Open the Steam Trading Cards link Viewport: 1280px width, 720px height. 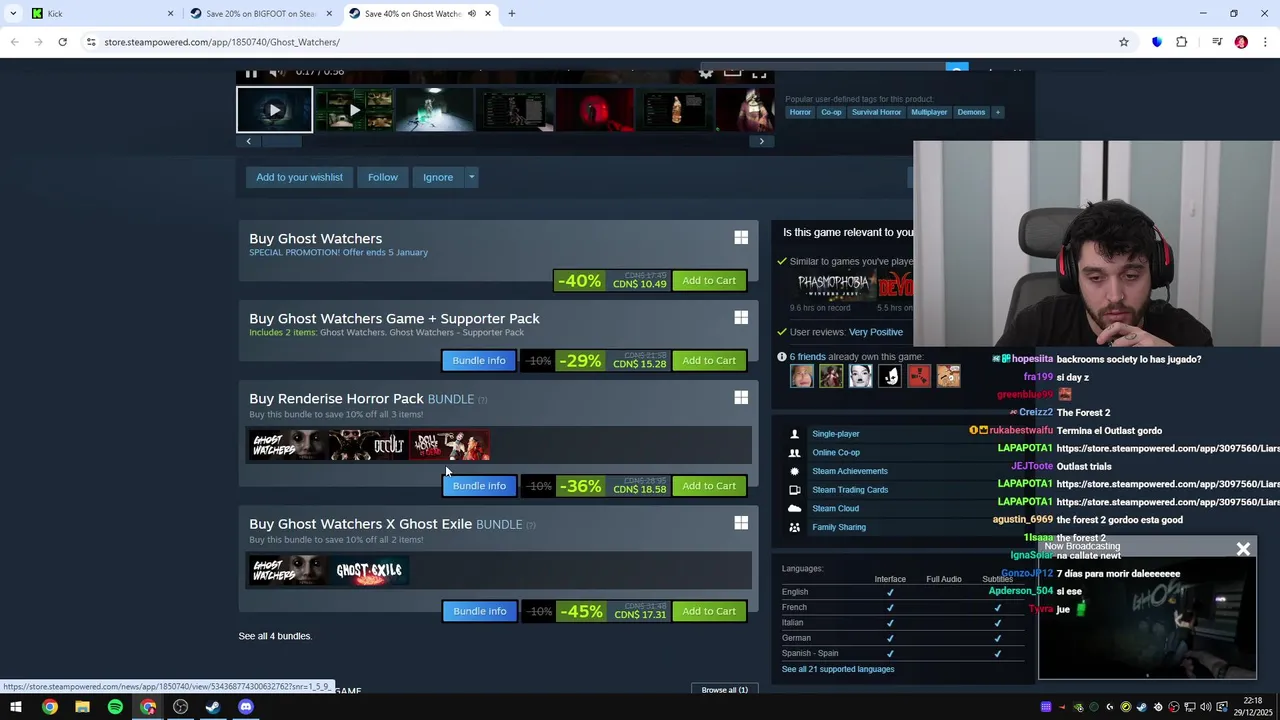[x=850, y=490]
